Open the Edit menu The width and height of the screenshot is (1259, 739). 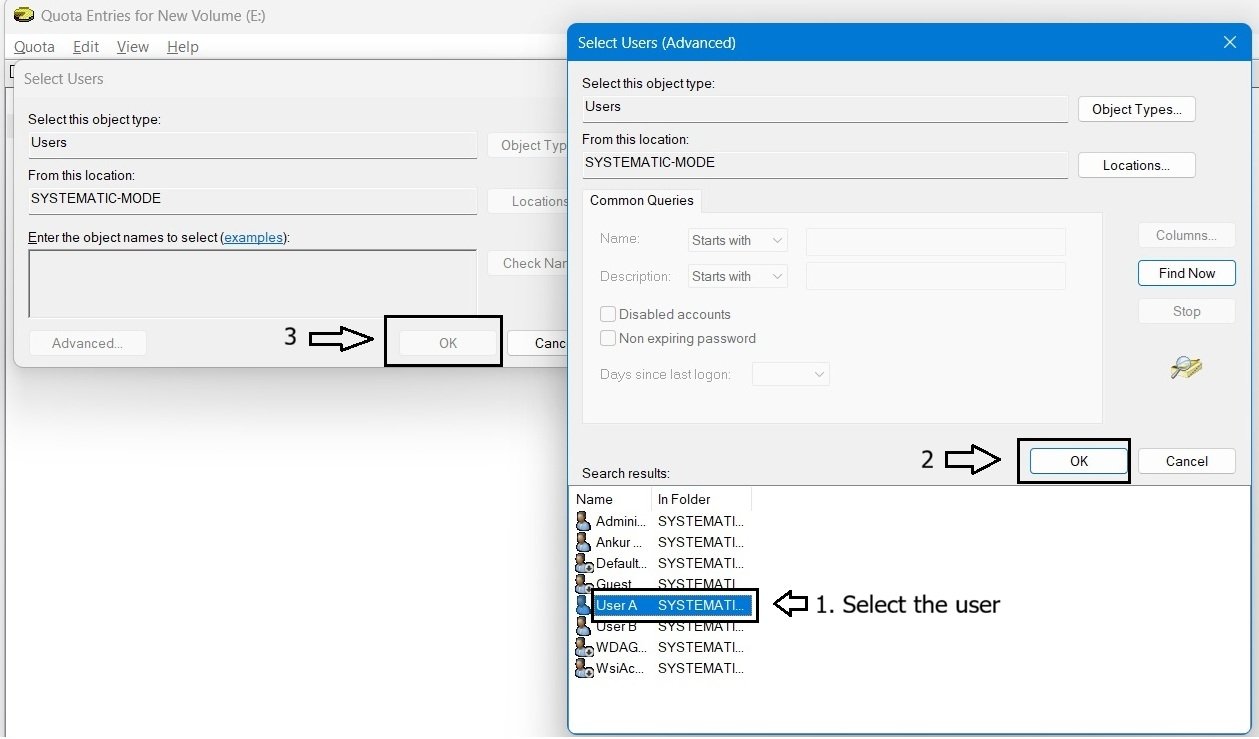(86, 47)
